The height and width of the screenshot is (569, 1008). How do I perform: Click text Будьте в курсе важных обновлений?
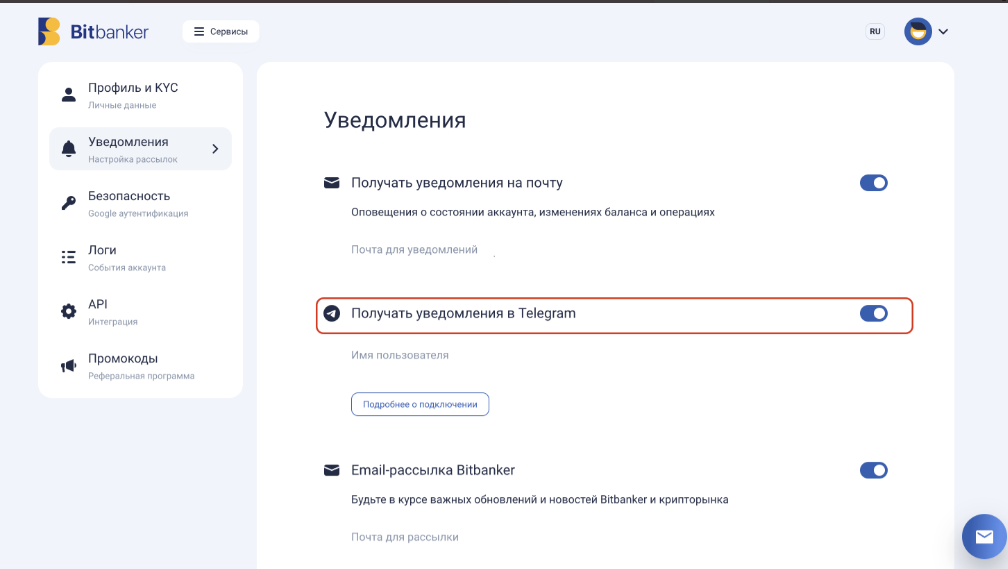pos(444,500)
